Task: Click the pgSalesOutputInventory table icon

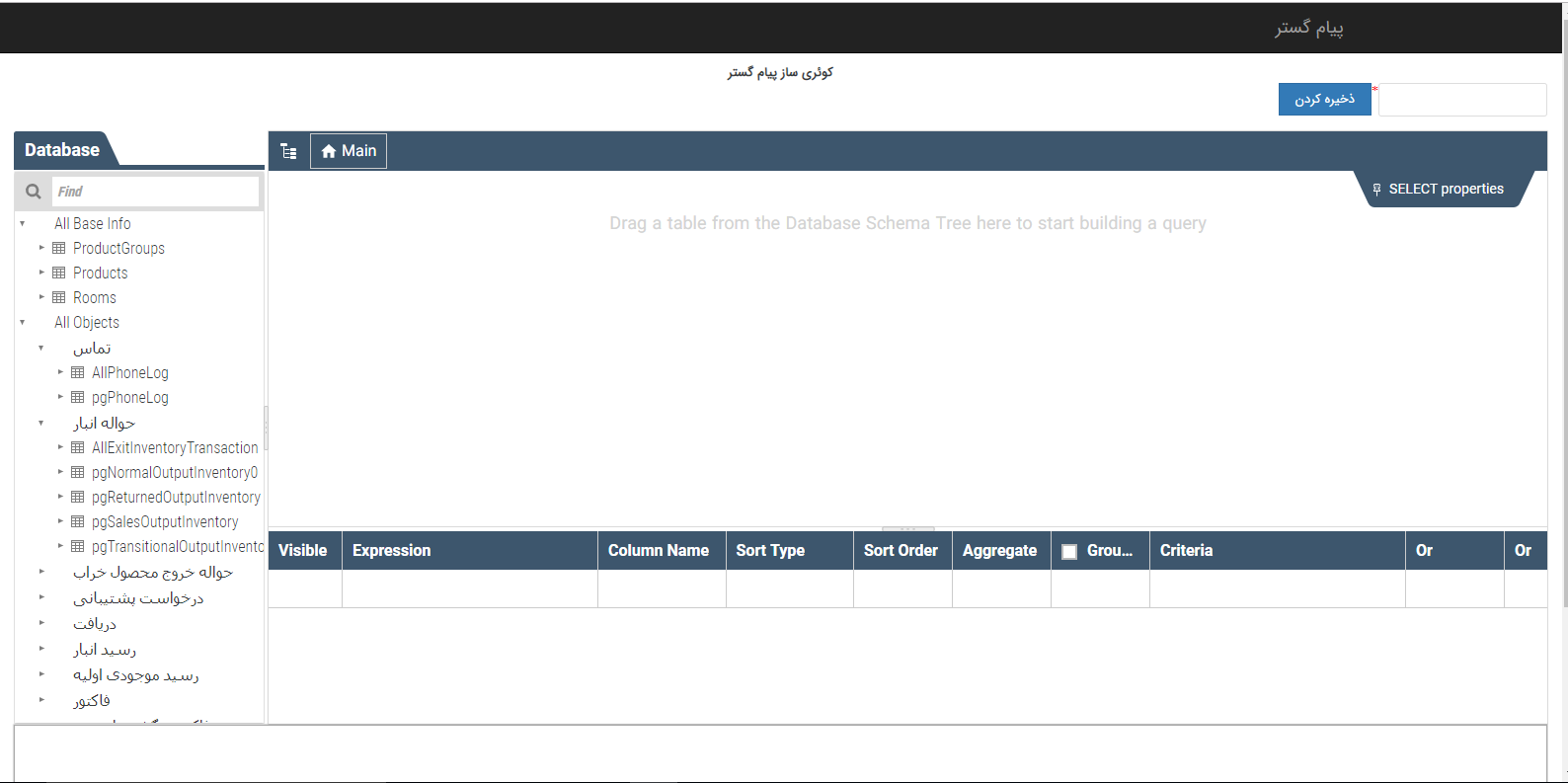Action: [78, 521]
